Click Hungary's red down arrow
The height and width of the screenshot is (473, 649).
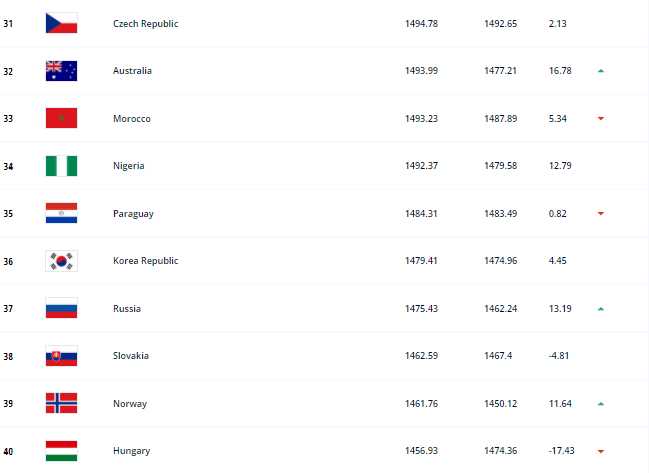pos(601,451)
